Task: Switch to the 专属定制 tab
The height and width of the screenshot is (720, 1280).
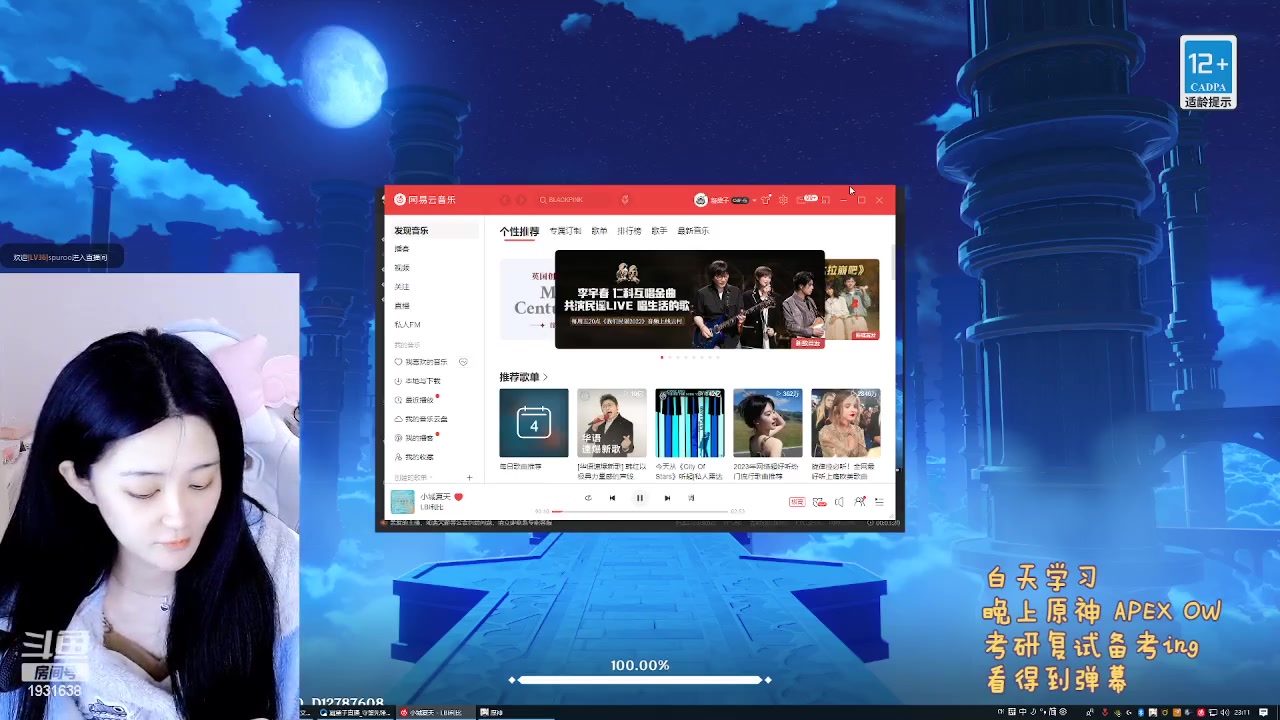Action: pos(565,231)
